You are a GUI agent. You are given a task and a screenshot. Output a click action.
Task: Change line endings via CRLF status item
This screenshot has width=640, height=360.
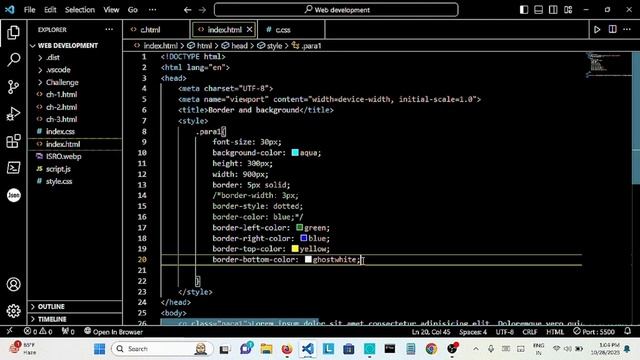(529, 332)
